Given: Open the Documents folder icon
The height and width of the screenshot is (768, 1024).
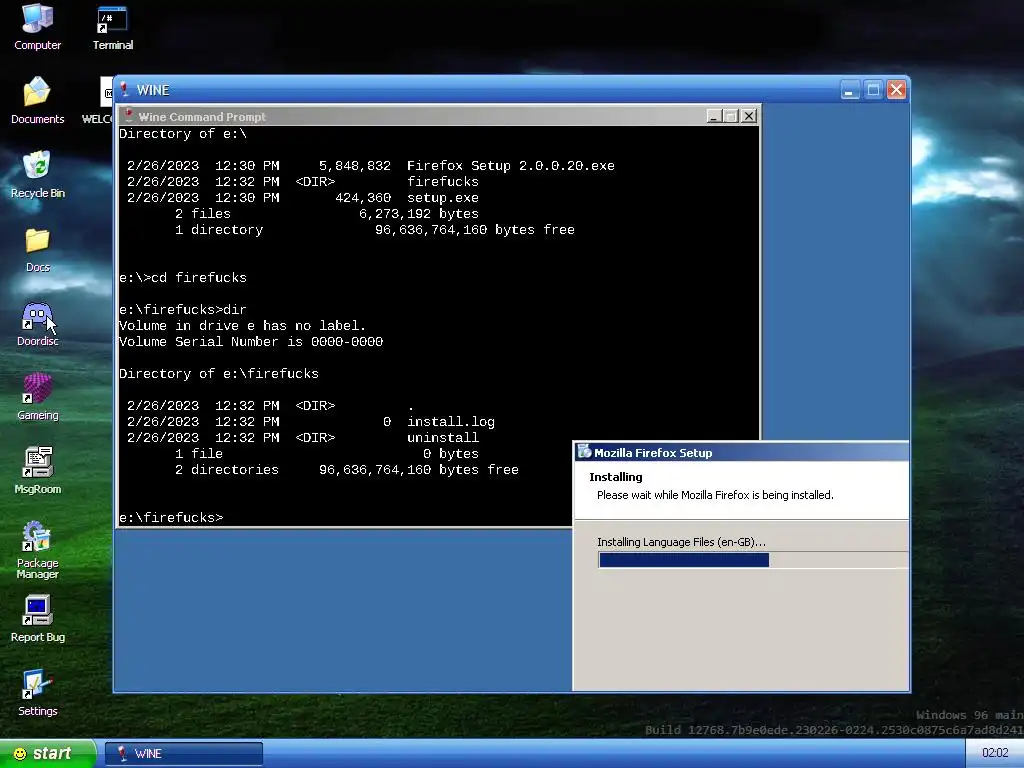Looking at the screenshot, I should 37,101.
